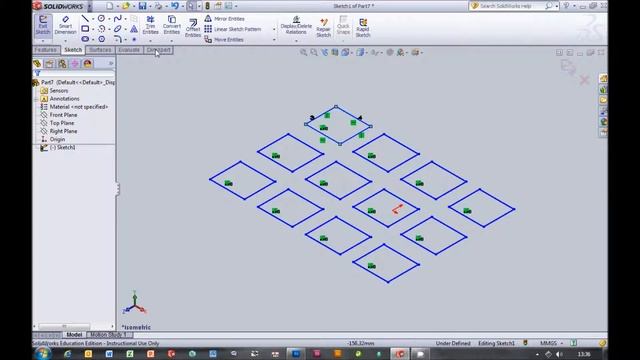Open dropdown next to Spline tool
640x360 pixels.
click(125, 19)
